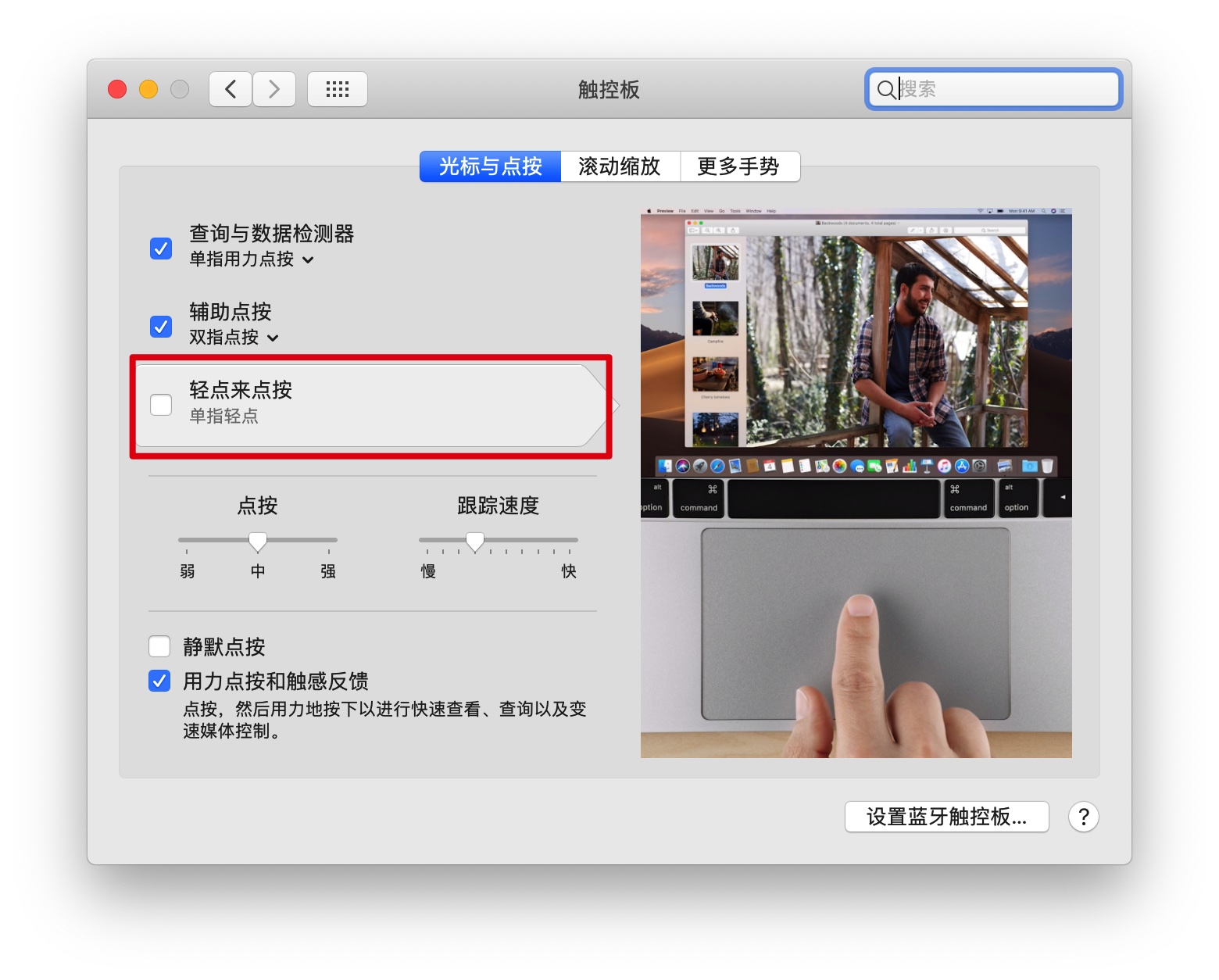Enable the 轻点来点按 checkbox
This screenshot has height=980, width=1219.
161,404
